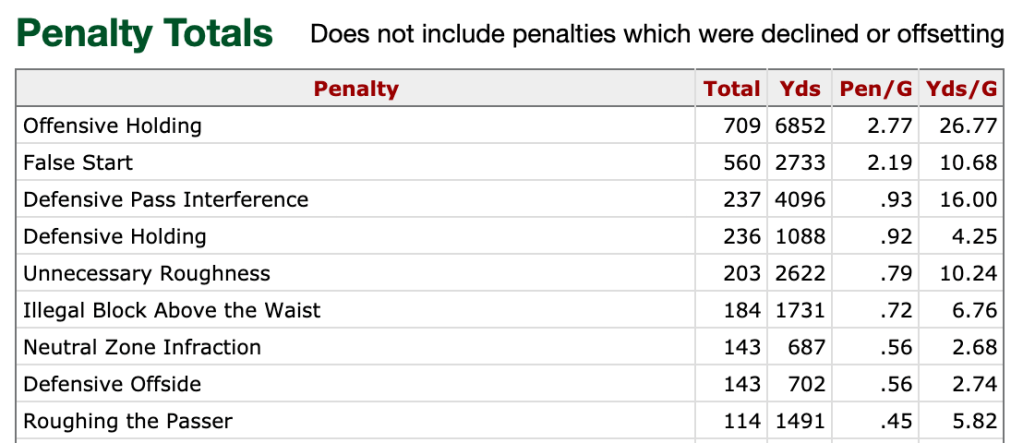Click Illegal Block Above the Waist
Viewport: 1023px width, 443px height.
(x=172, y=310)
